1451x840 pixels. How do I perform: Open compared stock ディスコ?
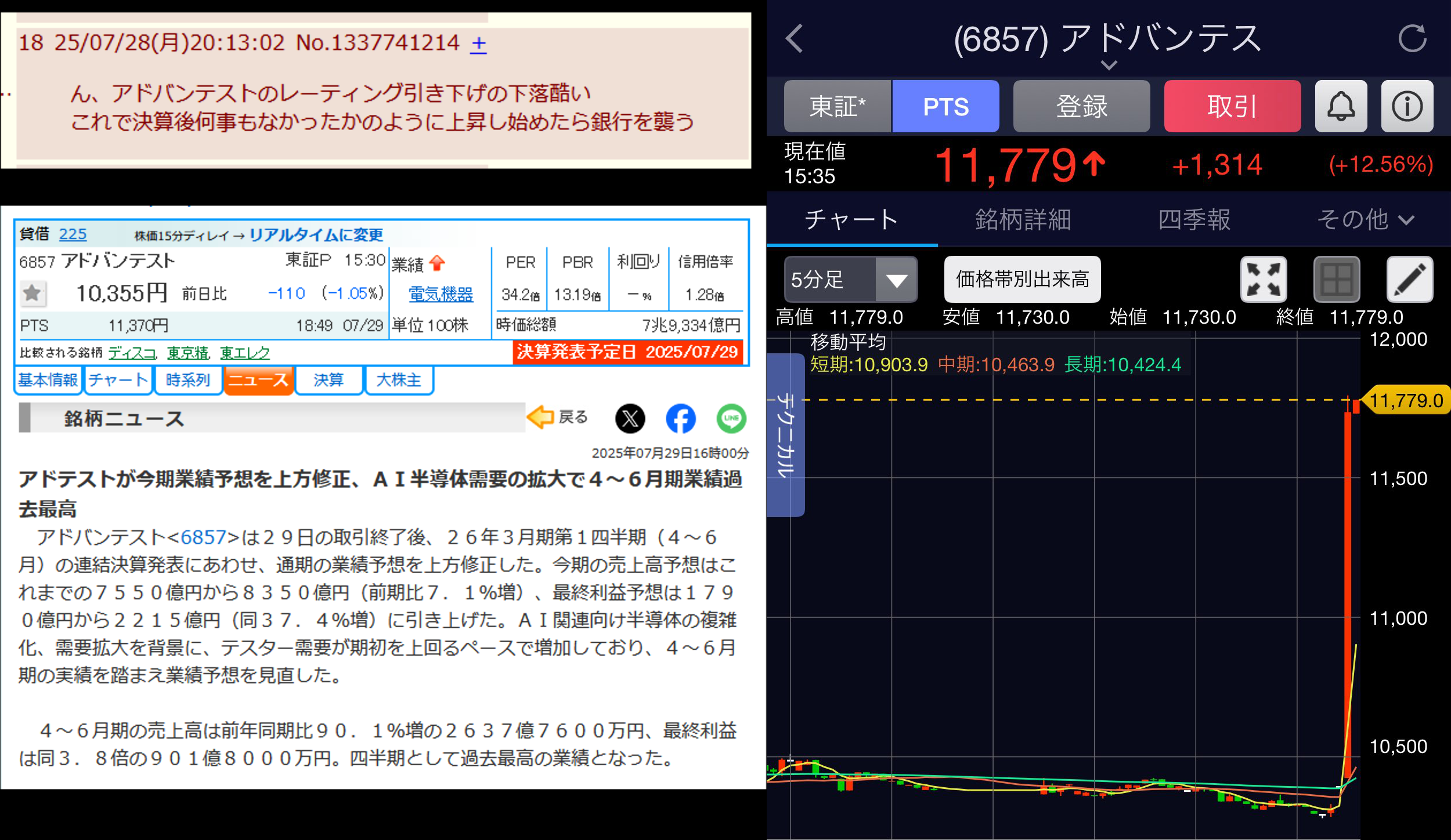click(x=132, y=353)
